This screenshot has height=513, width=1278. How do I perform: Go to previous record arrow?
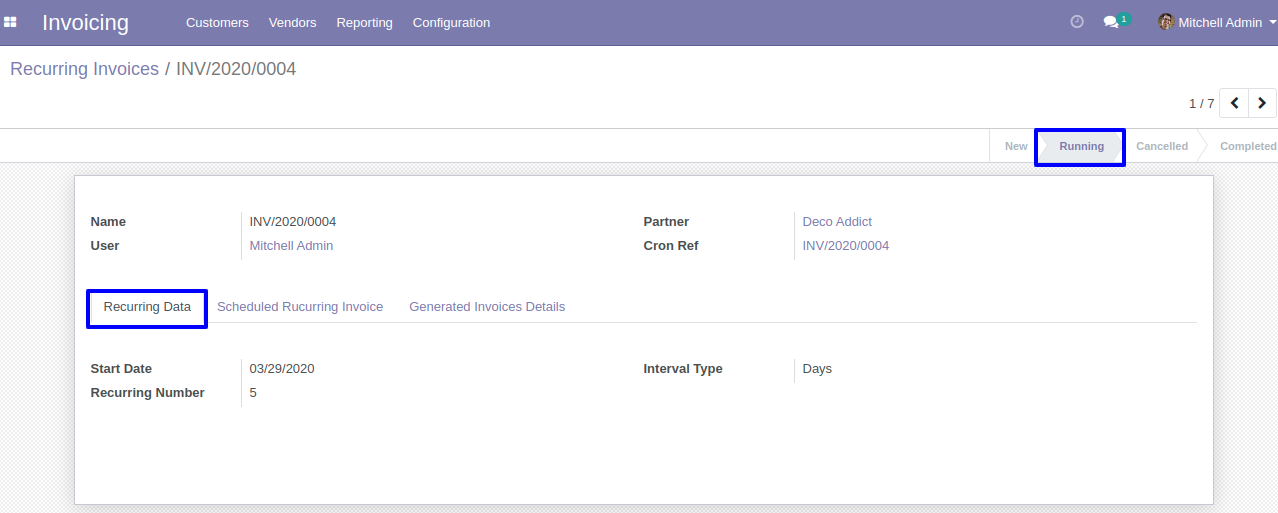point(1234,103)
